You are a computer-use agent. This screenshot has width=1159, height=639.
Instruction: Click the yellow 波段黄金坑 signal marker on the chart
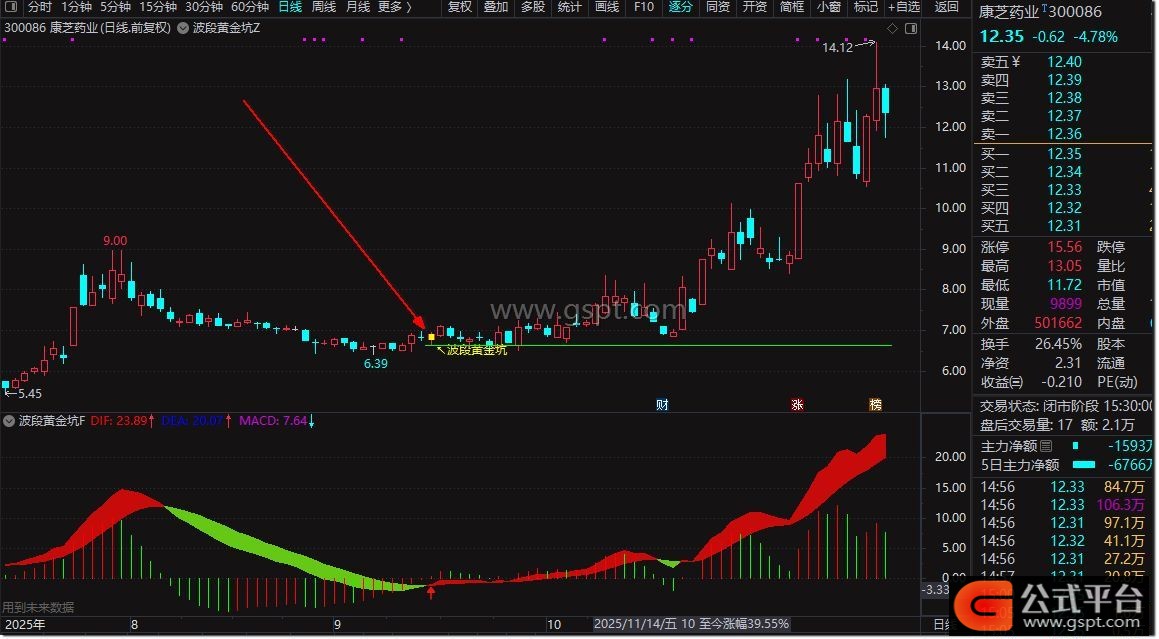[432, 337]
